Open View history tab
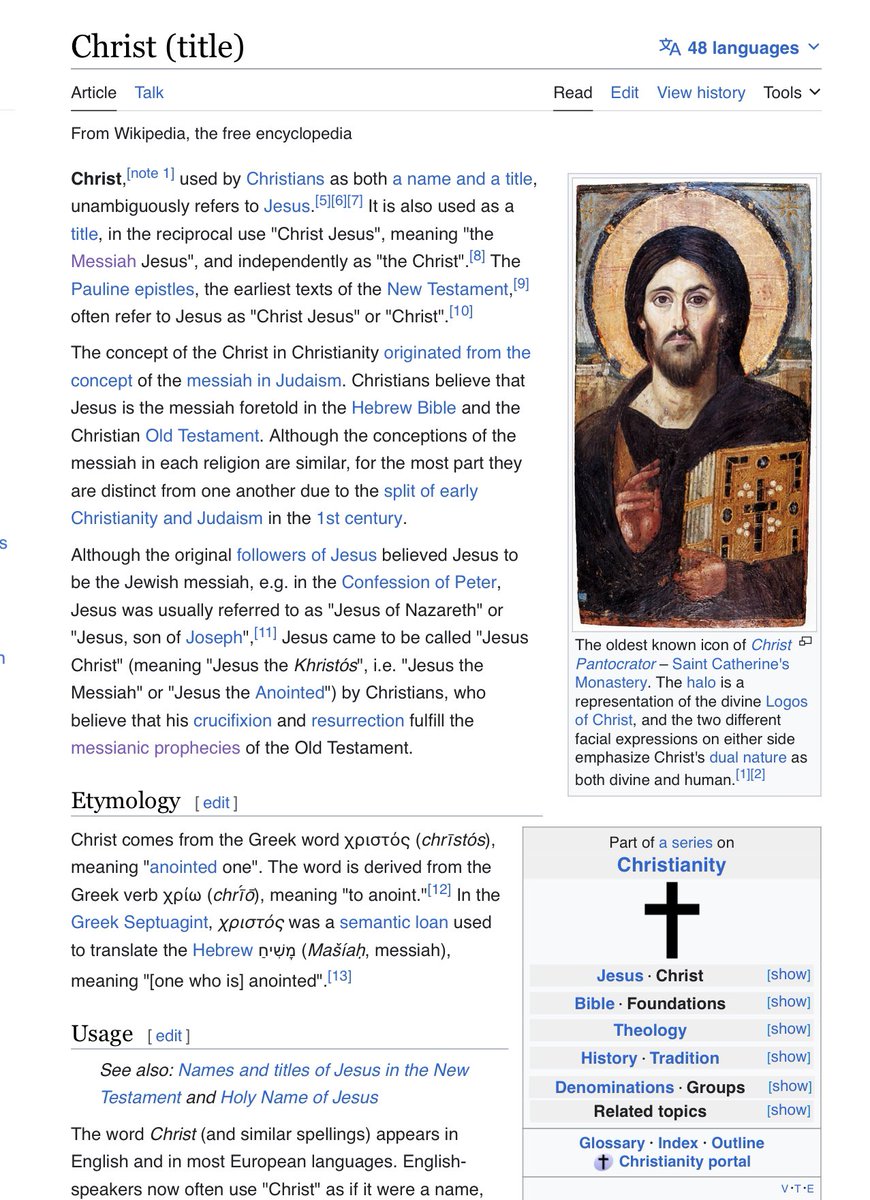The height and width of the screenshot is (1200, 870). 701,92
